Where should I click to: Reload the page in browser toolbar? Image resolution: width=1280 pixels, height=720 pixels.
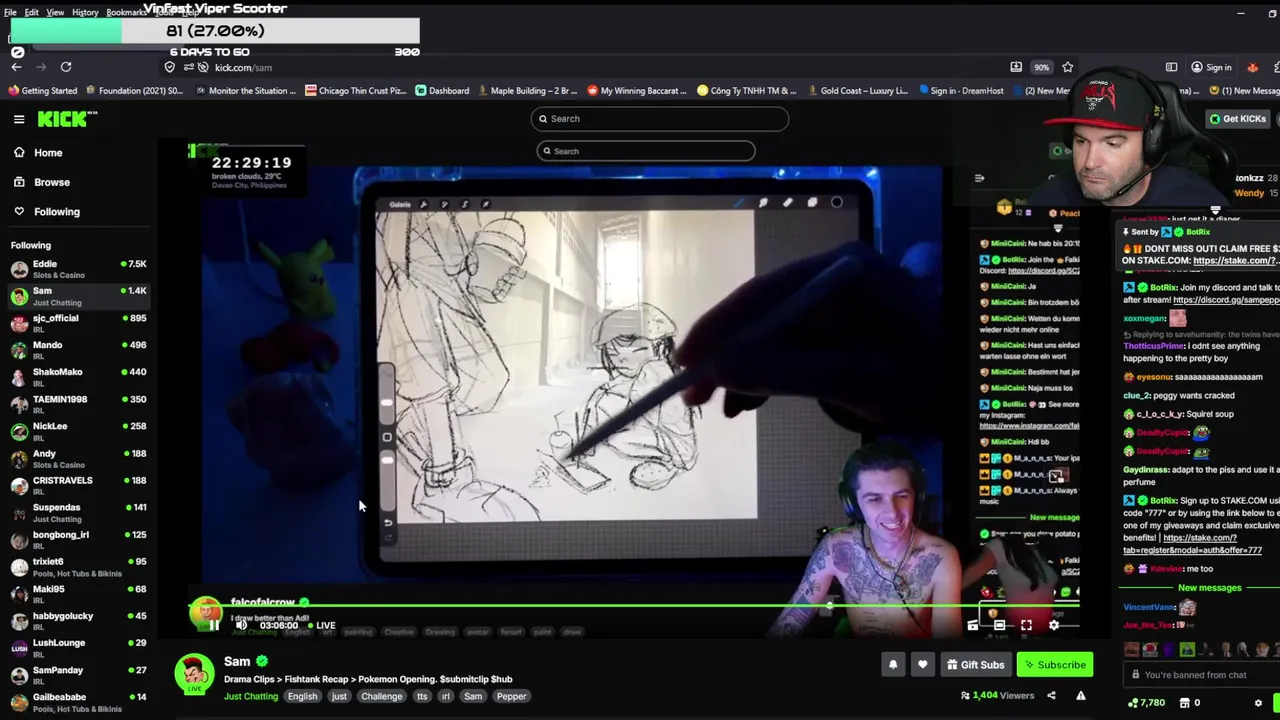click(66, 67)
